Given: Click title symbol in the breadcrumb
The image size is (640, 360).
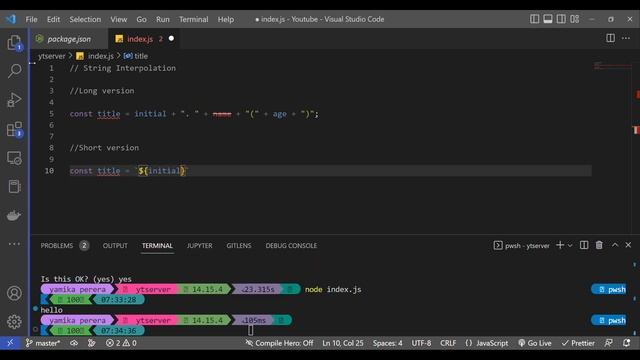Looking at the screenshot, I should tap(141, 56).
